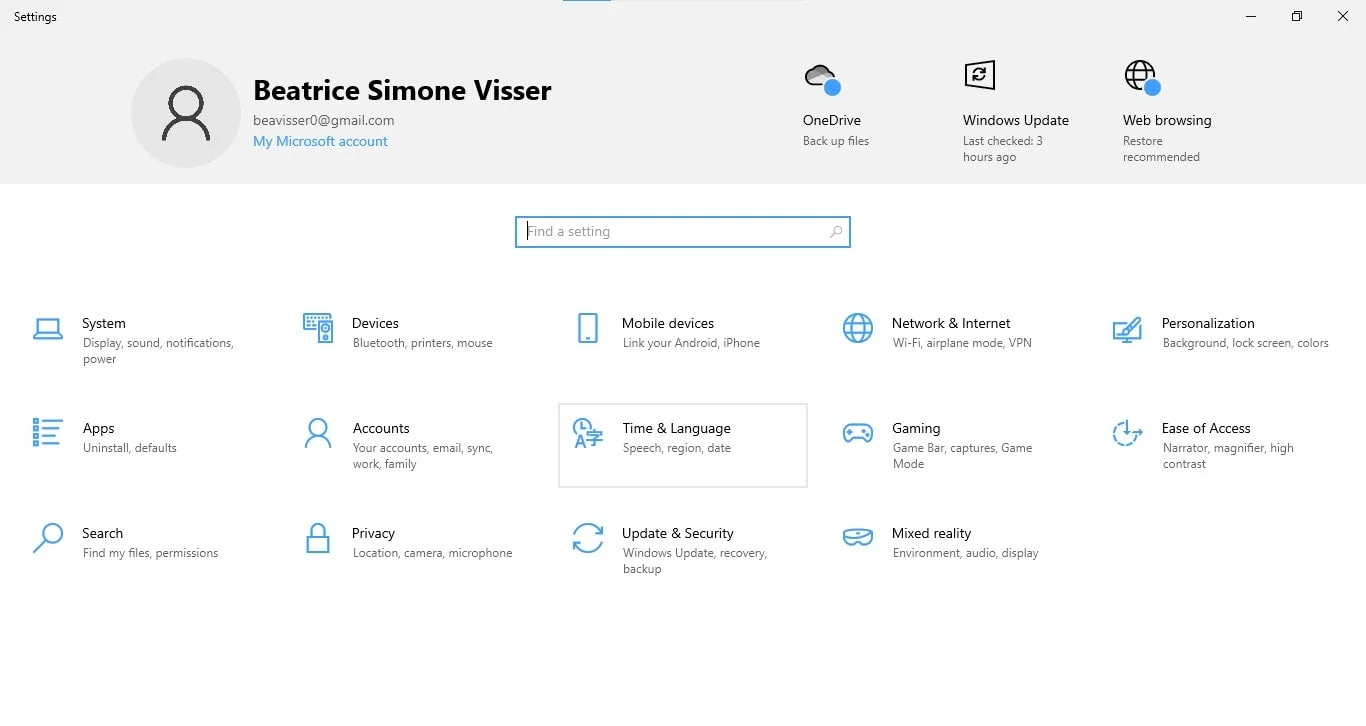
Task: Open Network & Internet globe icon
Action: (x=858, y=328)
